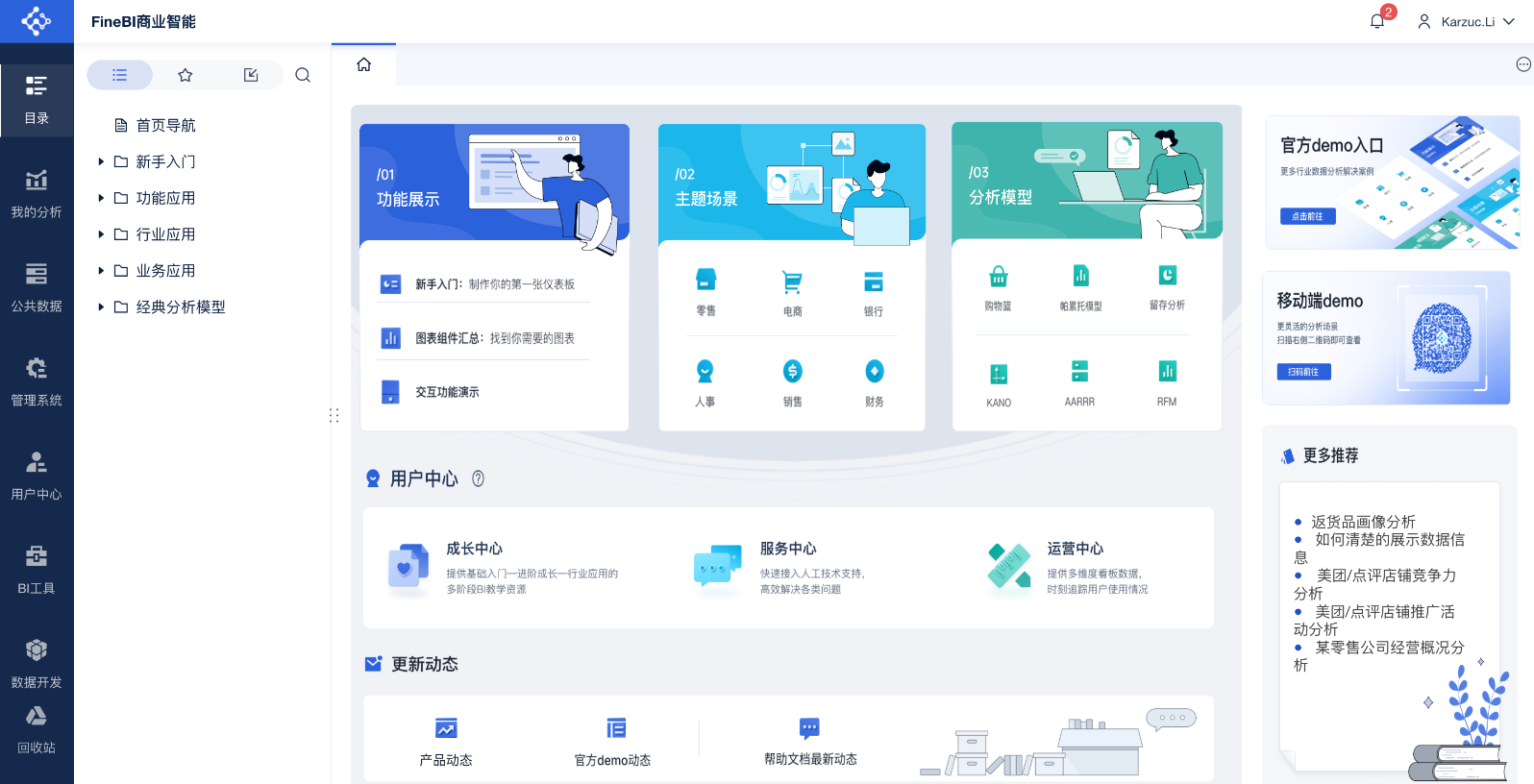The image size is (1534, 784).
Task: Open 帮助文档最新动态
Action: [810, 741]
